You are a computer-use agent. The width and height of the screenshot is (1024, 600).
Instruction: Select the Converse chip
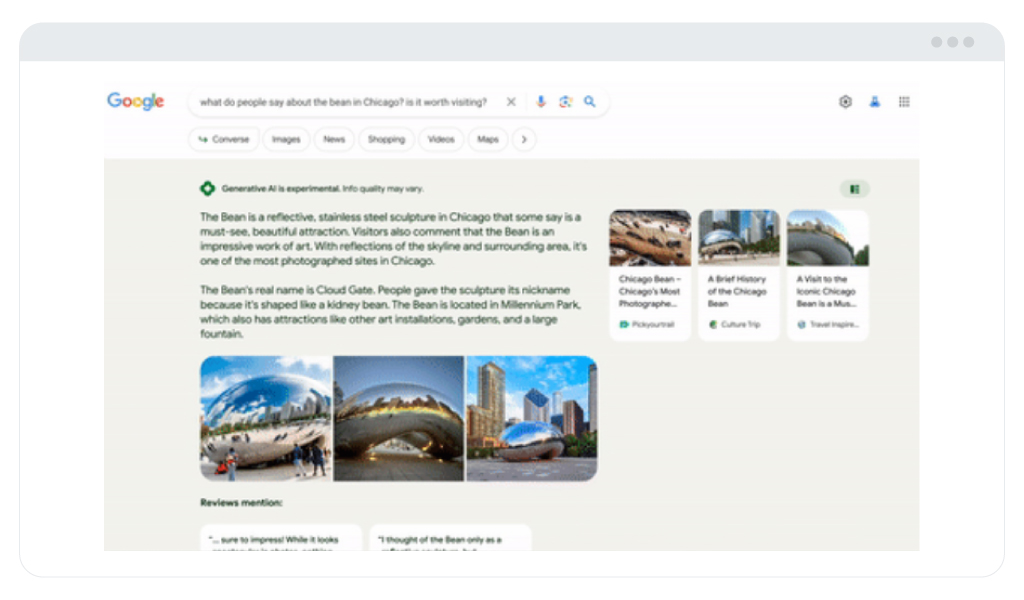click(224, 139)
